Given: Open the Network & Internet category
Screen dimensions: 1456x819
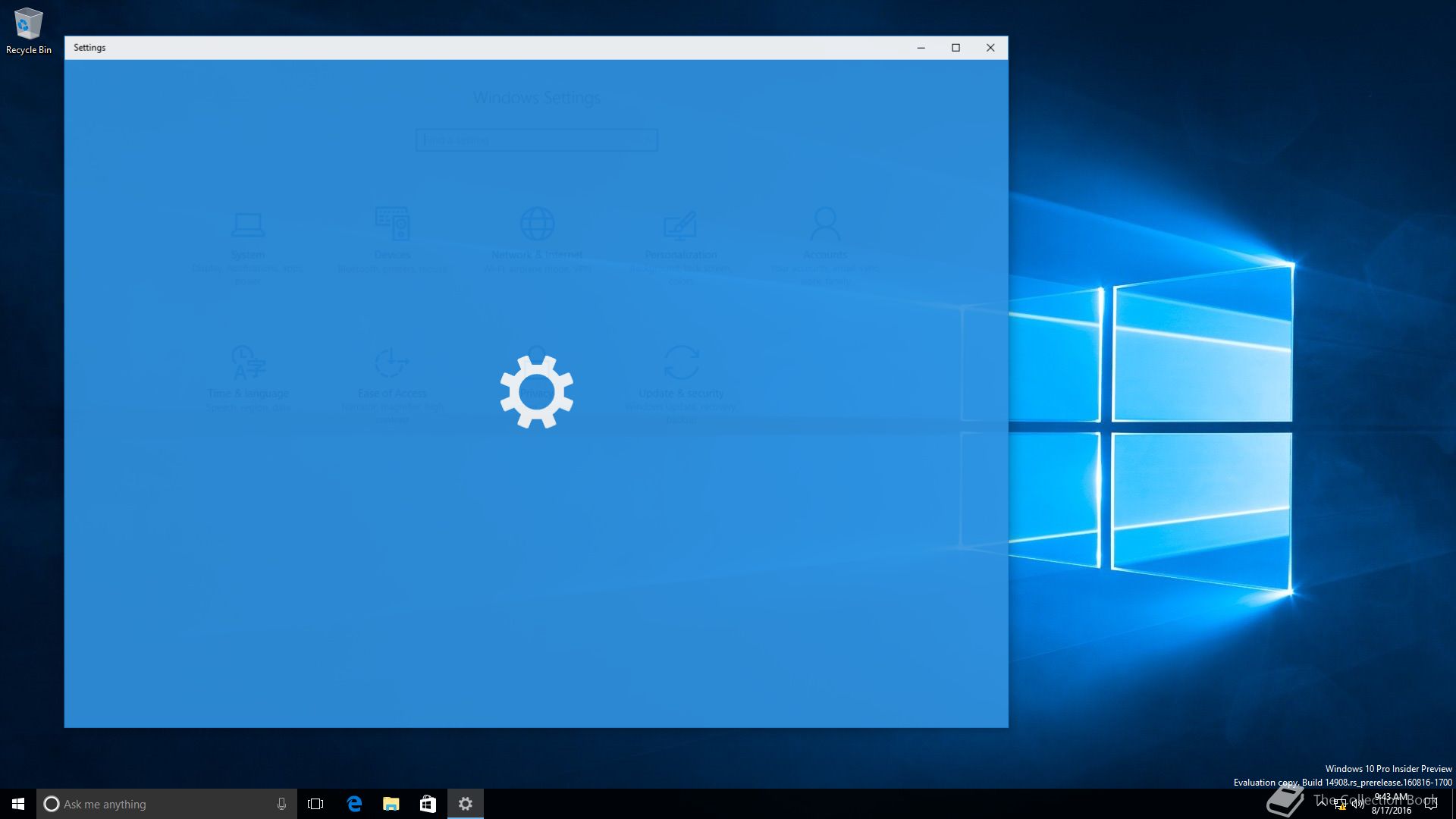Looking at the screenshot, I should (537, 241).
